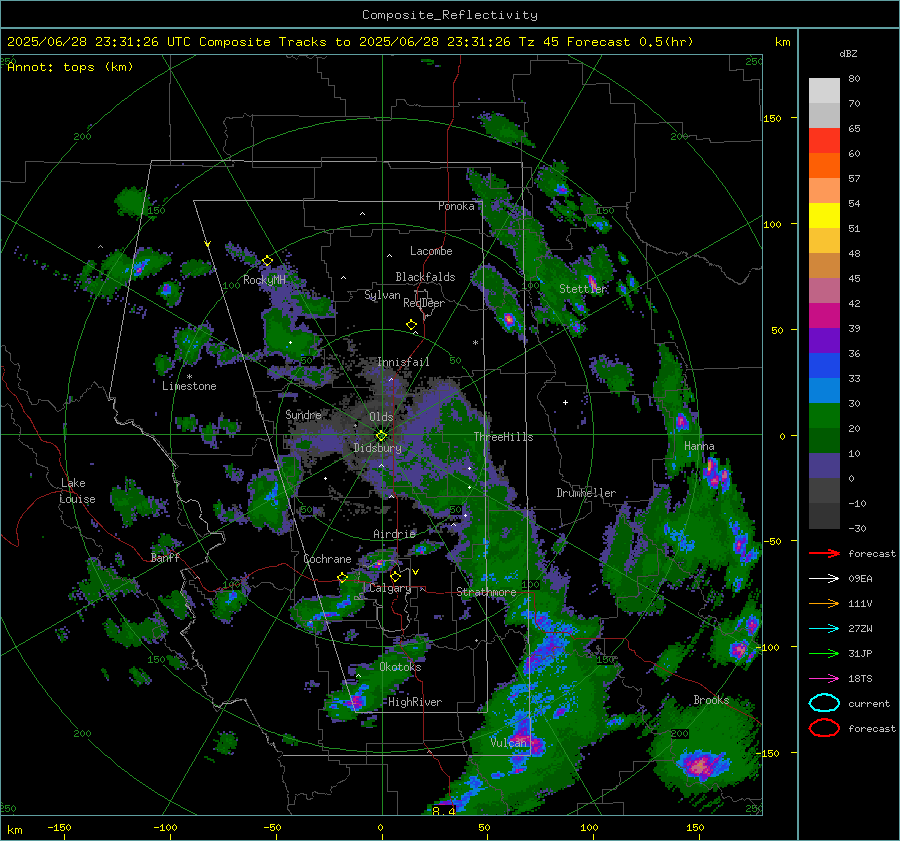Click the red forecast ellipse icon
The width and height of the screenshot is (900, 841).
point(824,728)
